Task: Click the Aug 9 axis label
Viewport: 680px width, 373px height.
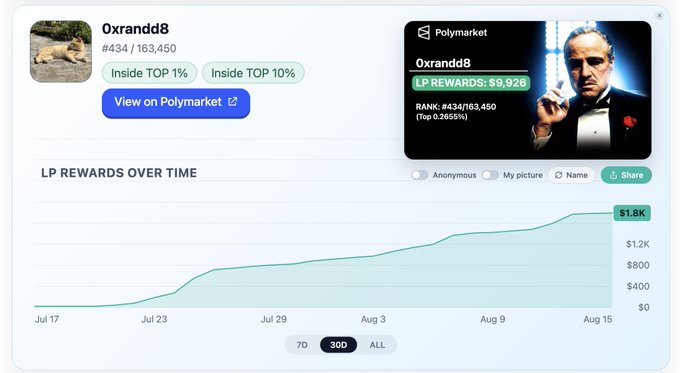Action: pos(493,319)
